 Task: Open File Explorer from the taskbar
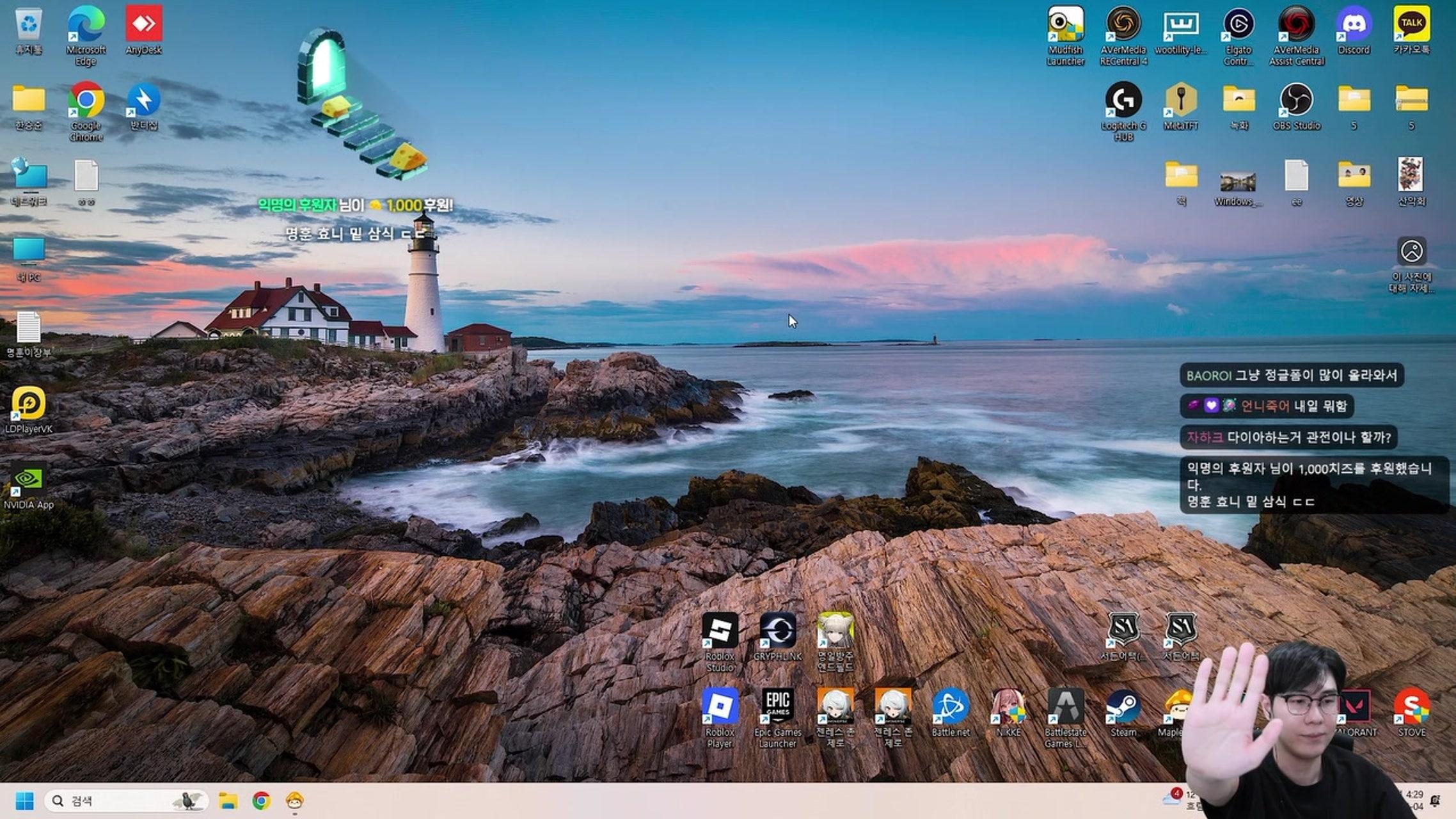tap(228, 800)
